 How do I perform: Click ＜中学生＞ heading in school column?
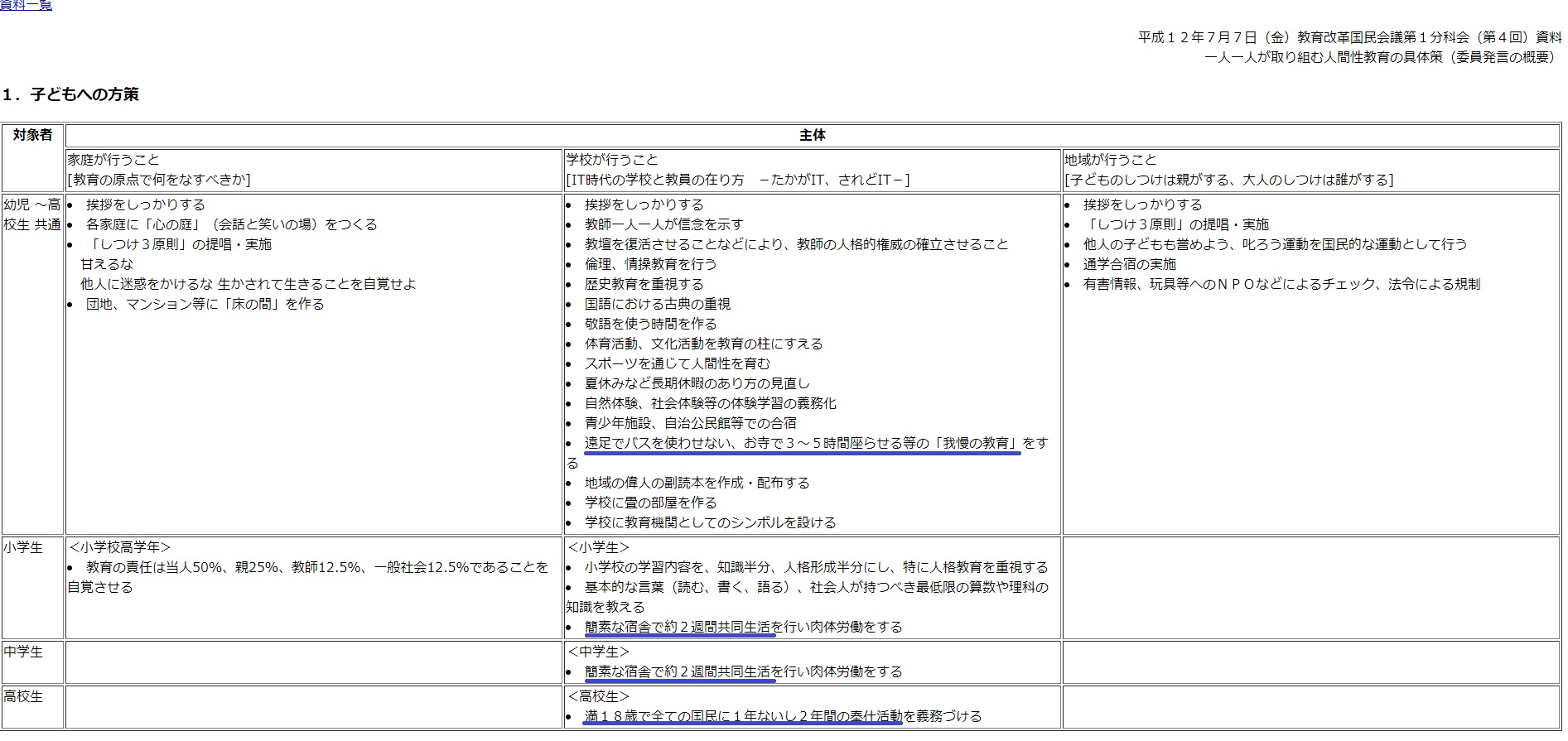coord(598,652)
